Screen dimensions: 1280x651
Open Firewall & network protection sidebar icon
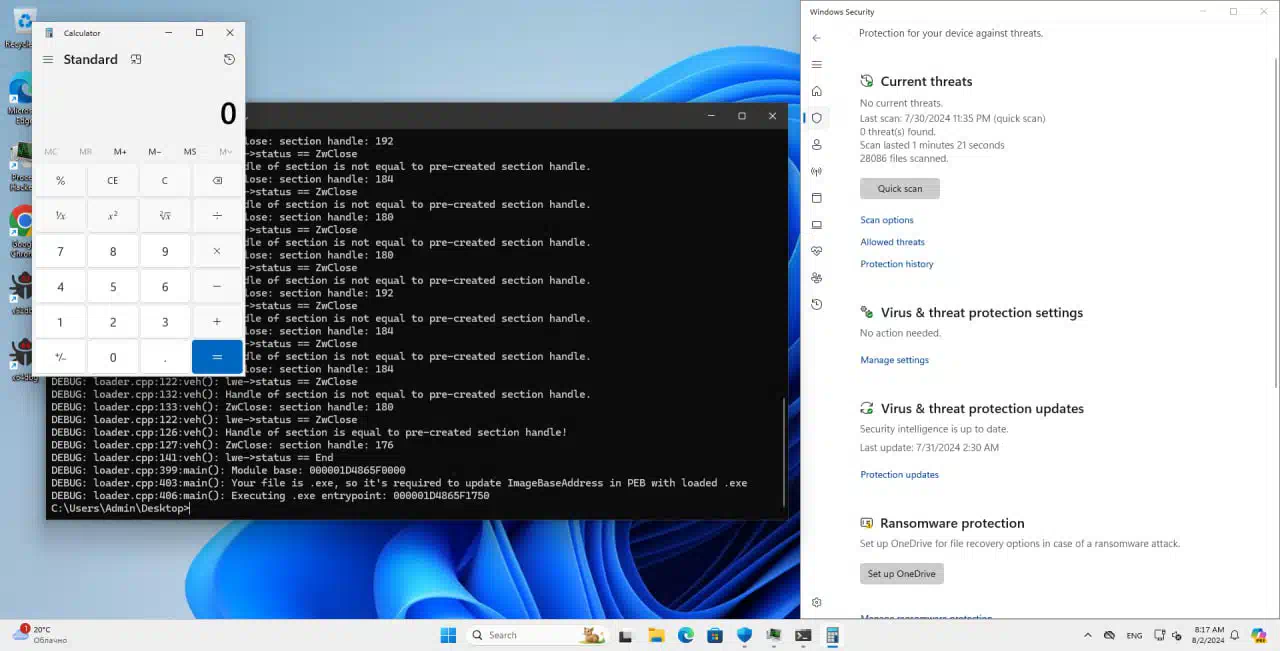pyautogui.click(x=816, y=171)
